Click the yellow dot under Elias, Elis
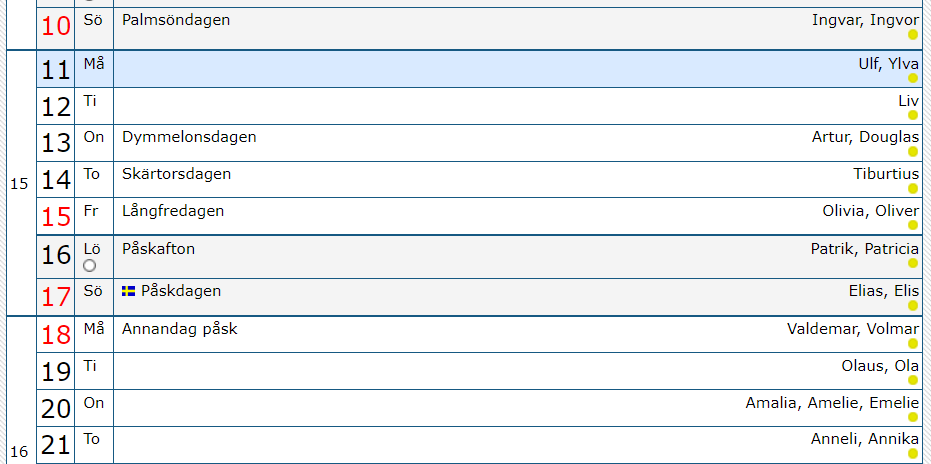Viewport: 931px width, 464px height. point(913,305)
